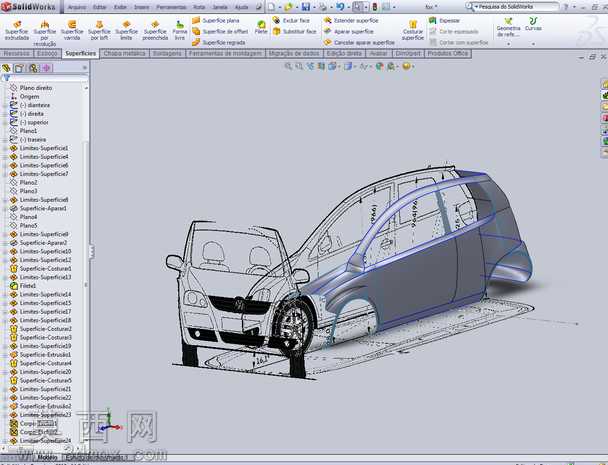
Task: Click the Open document icon
Action: click(x=288, y=7)
